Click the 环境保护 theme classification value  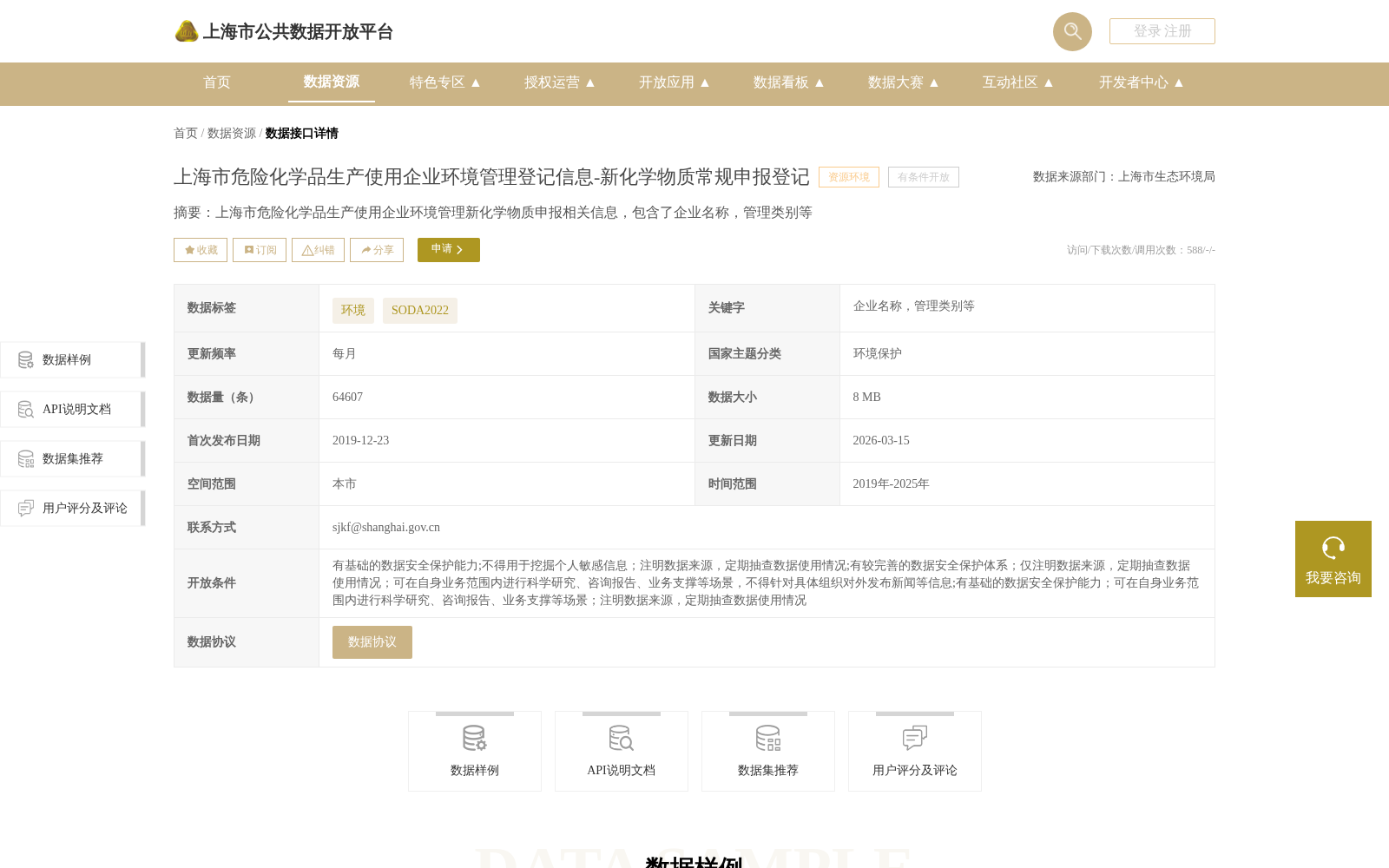click(x=877, y=354)
